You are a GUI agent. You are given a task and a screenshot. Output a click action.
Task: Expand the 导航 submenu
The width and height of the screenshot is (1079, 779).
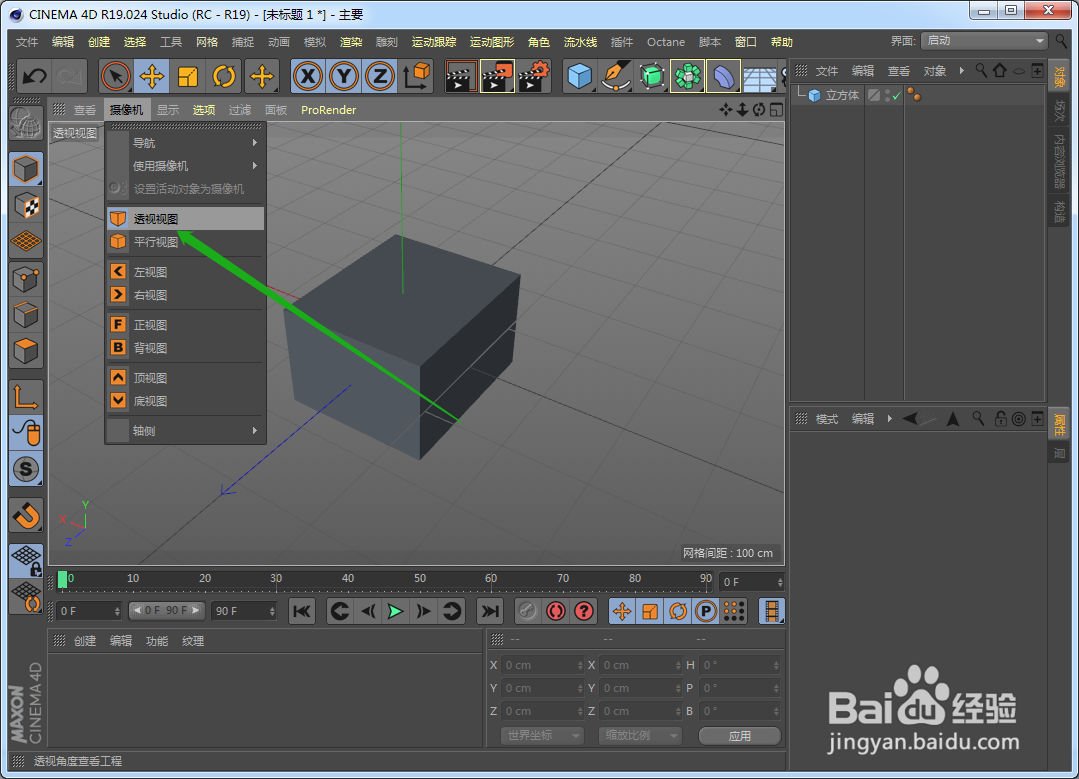pyautogui.click(x=185, y=142)
